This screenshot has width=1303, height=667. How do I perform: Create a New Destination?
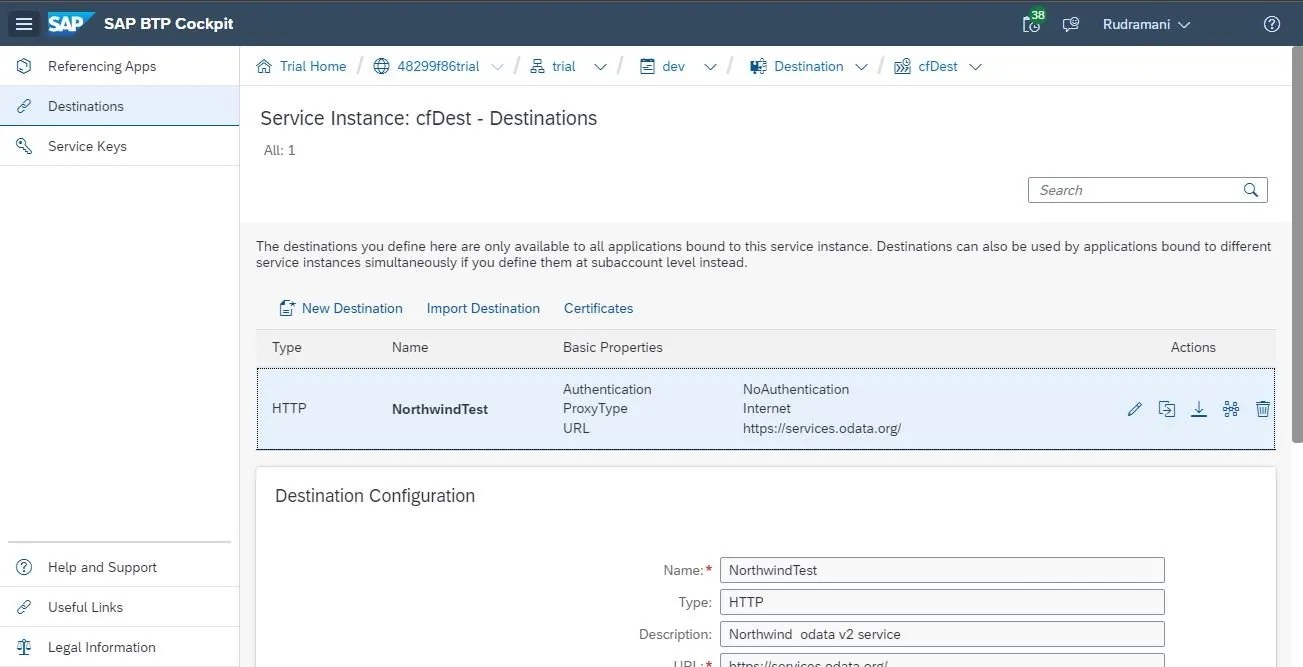tap(340, 308)
